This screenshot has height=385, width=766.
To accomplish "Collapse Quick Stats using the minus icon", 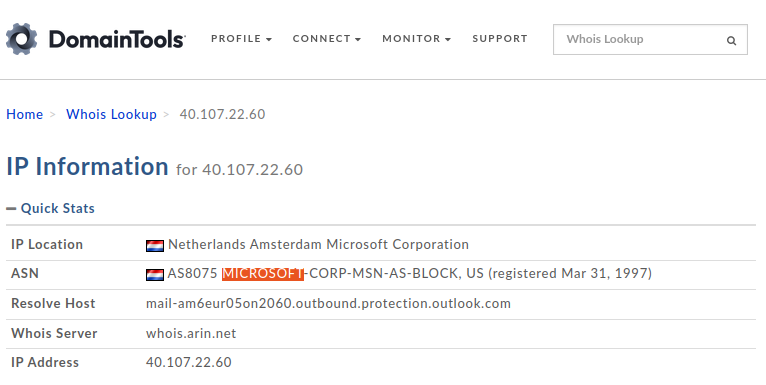I will coord(11,209).
